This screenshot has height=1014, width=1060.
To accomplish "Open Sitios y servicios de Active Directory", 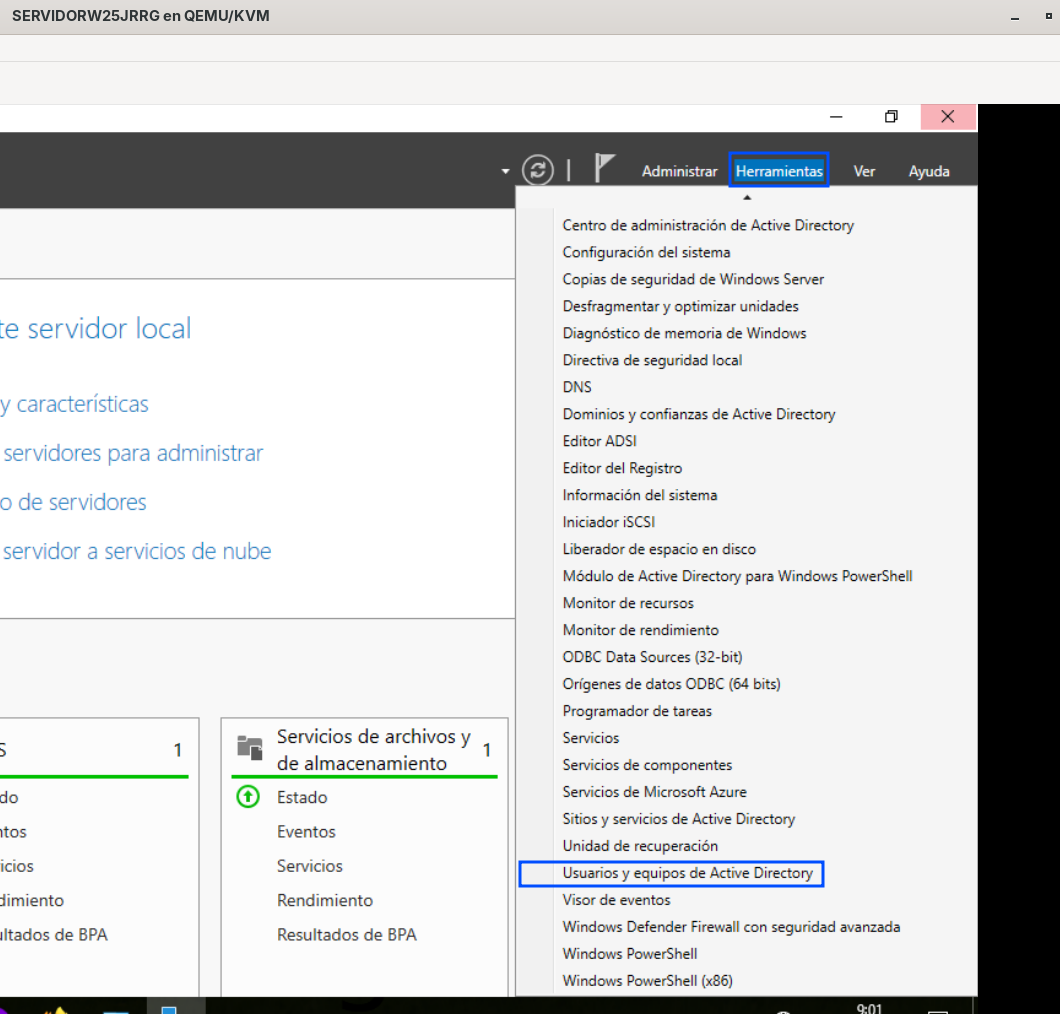I will (679, 819).
